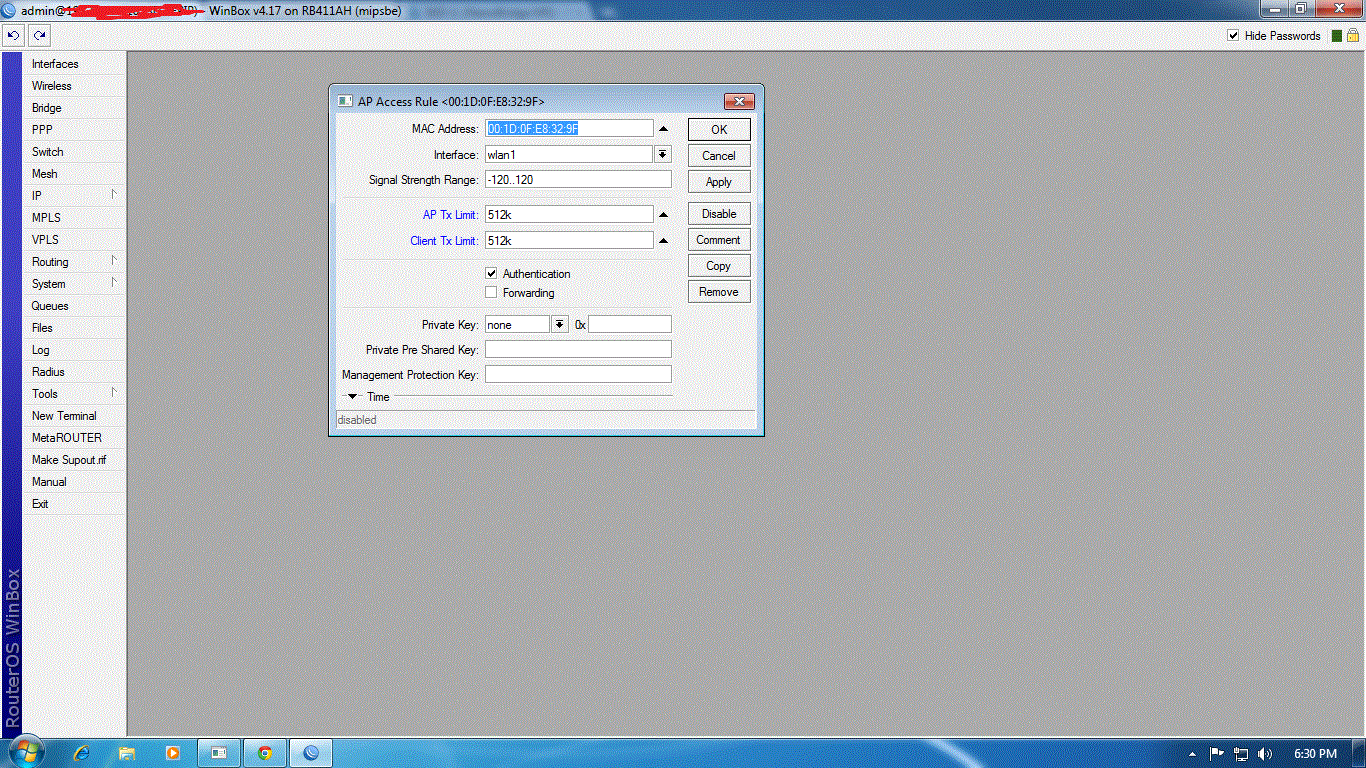Launch Internet Explorer from the taskbar
This screenshot has width=1366, height=768.
pos(82,753)
